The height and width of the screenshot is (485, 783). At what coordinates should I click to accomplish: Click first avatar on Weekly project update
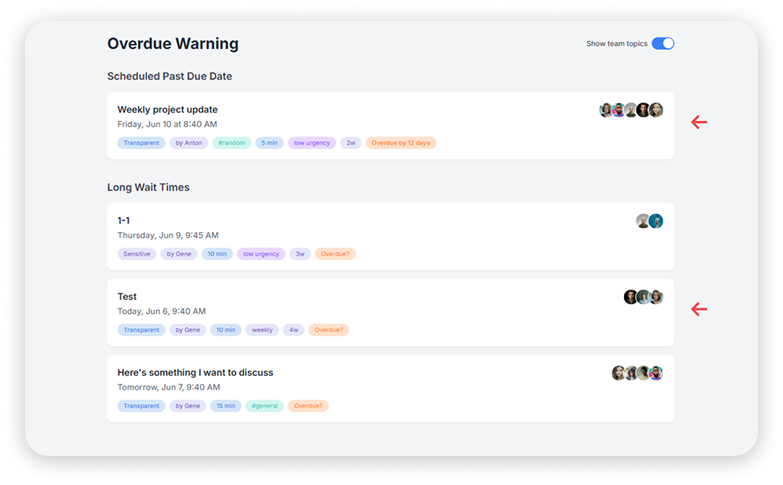coord(606,110)
